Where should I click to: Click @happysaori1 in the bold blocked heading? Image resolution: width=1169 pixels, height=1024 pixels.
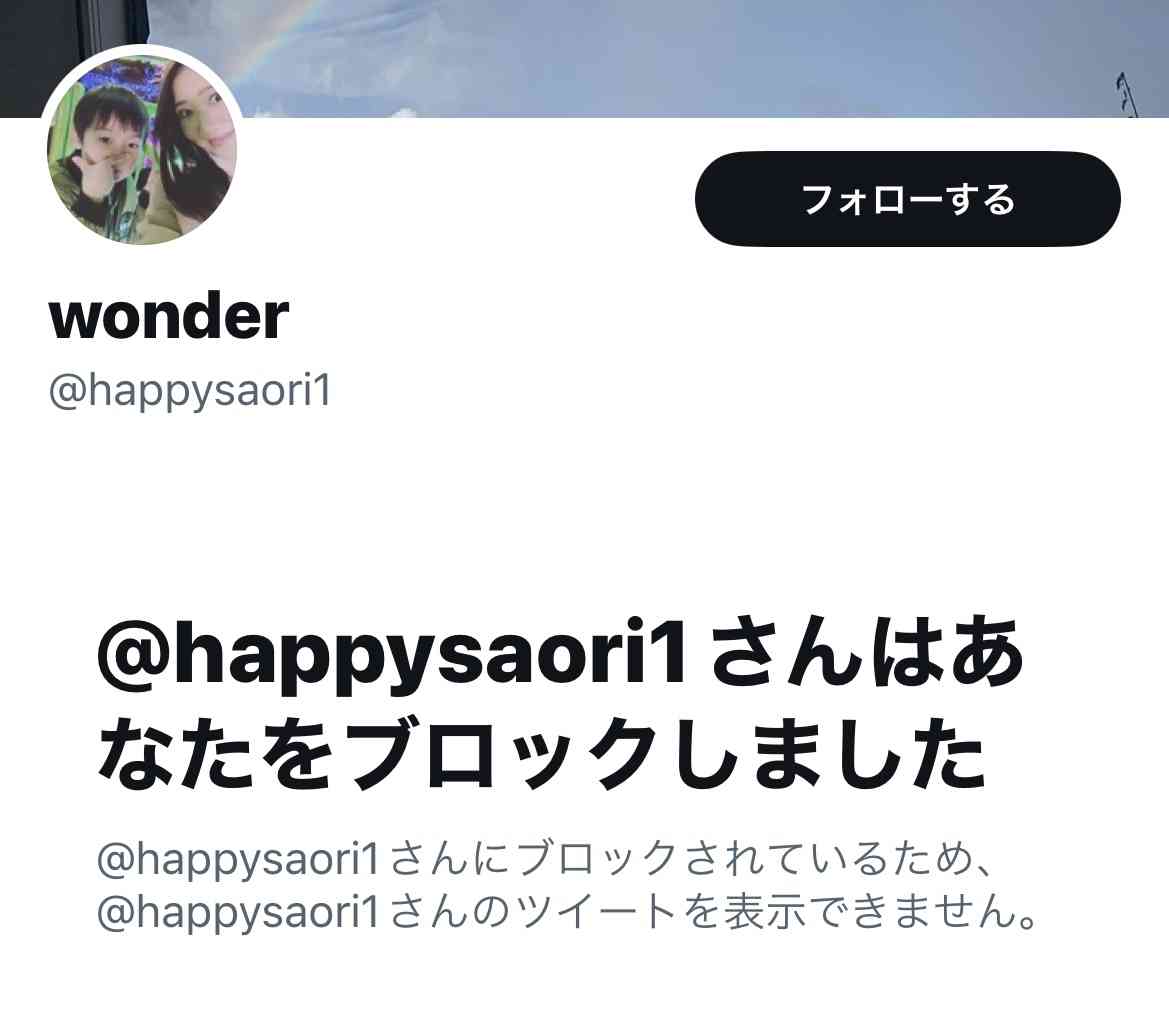click(391, 656)
